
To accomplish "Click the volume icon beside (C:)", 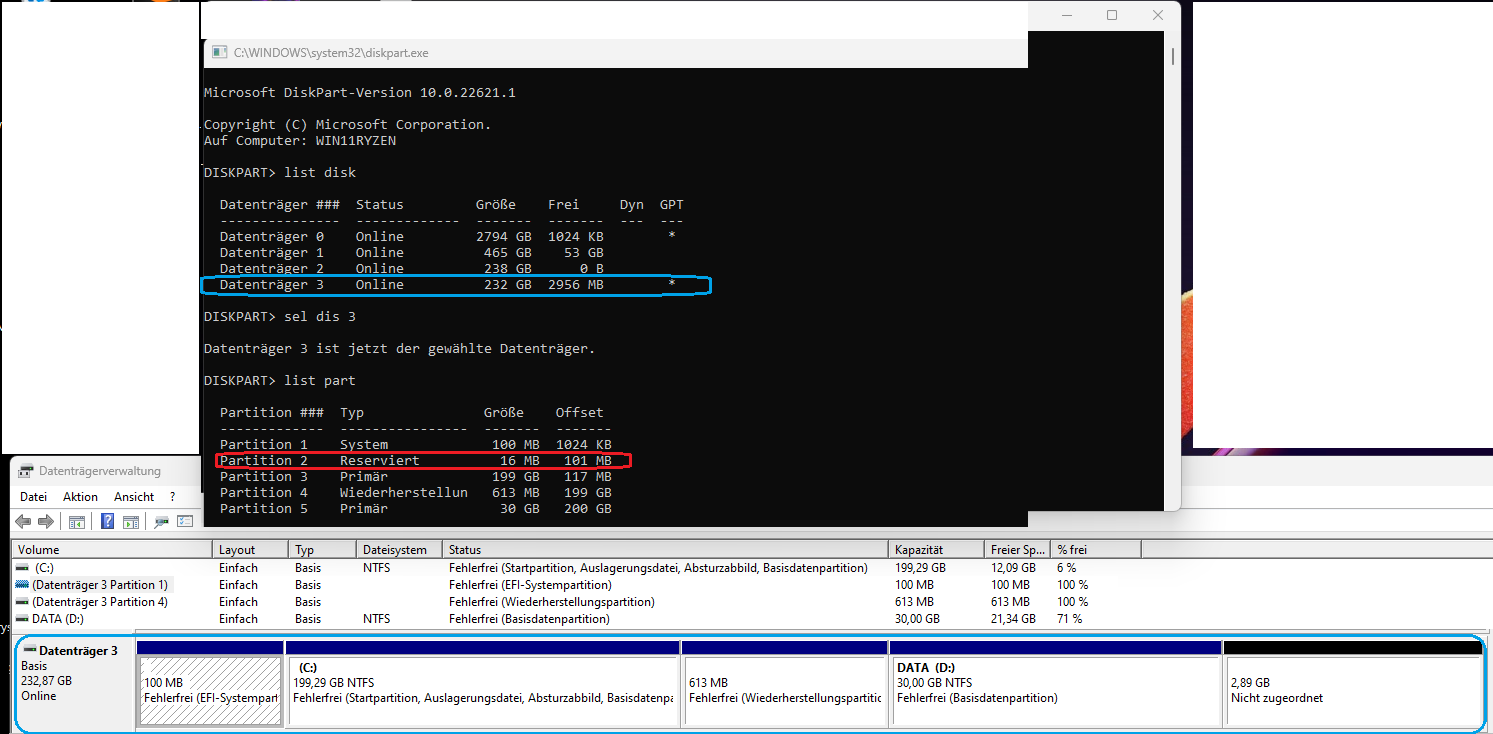I will (x=22, y=567).
